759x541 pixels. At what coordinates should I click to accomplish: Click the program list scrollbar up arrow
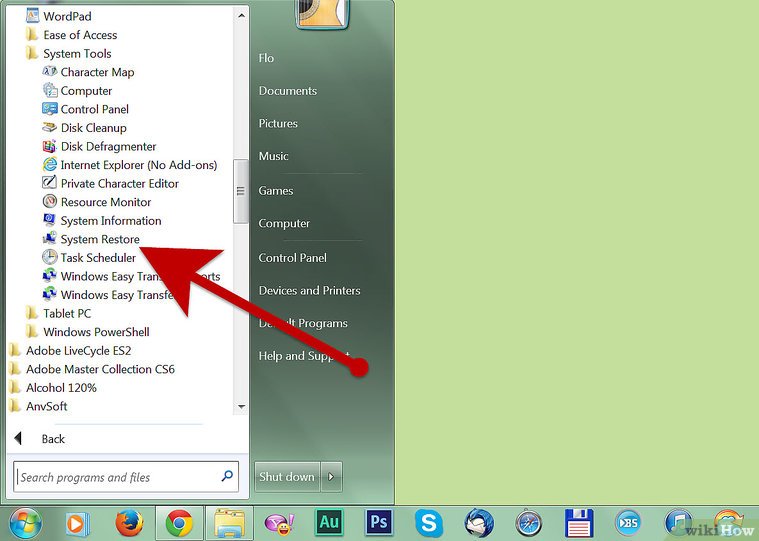point(241,16)
